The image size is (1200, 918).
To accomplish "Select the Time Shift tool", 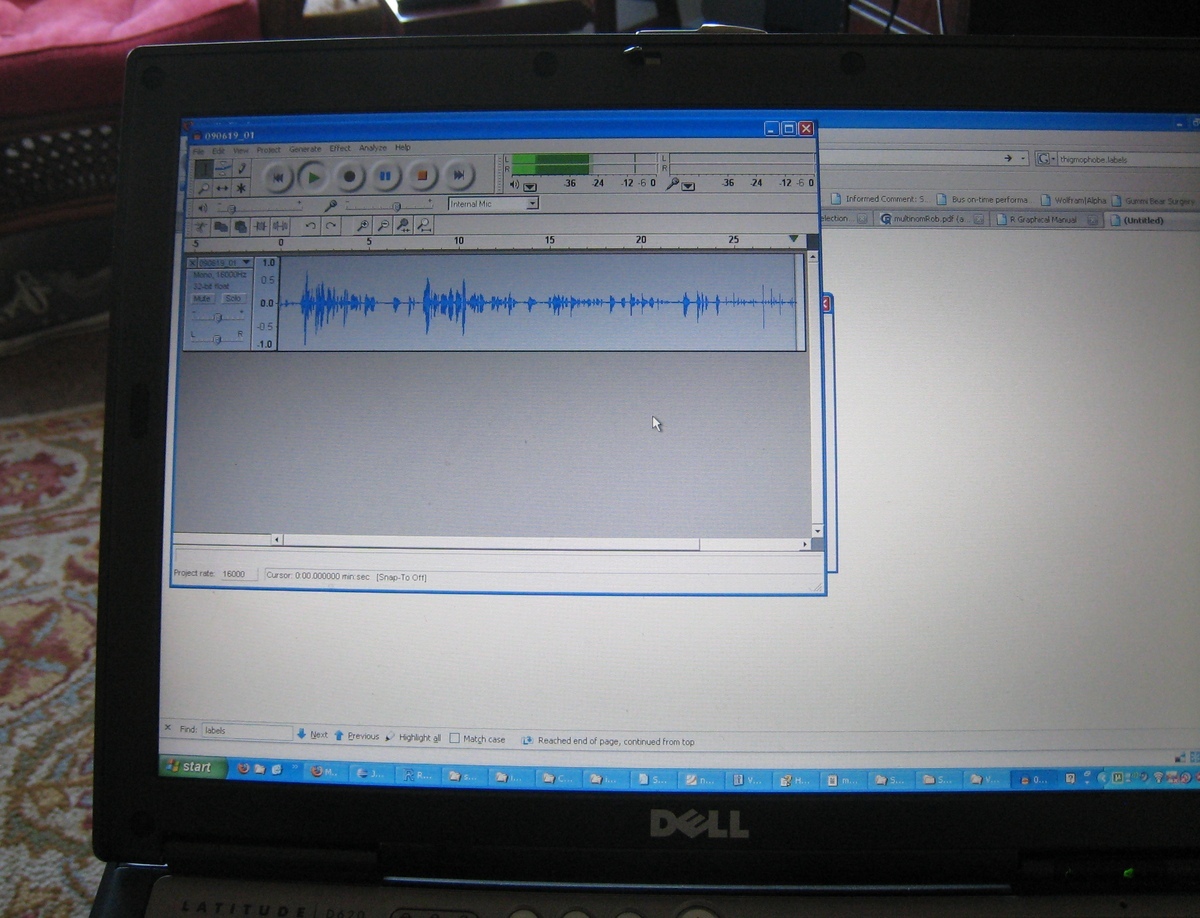I will point(222,188).
